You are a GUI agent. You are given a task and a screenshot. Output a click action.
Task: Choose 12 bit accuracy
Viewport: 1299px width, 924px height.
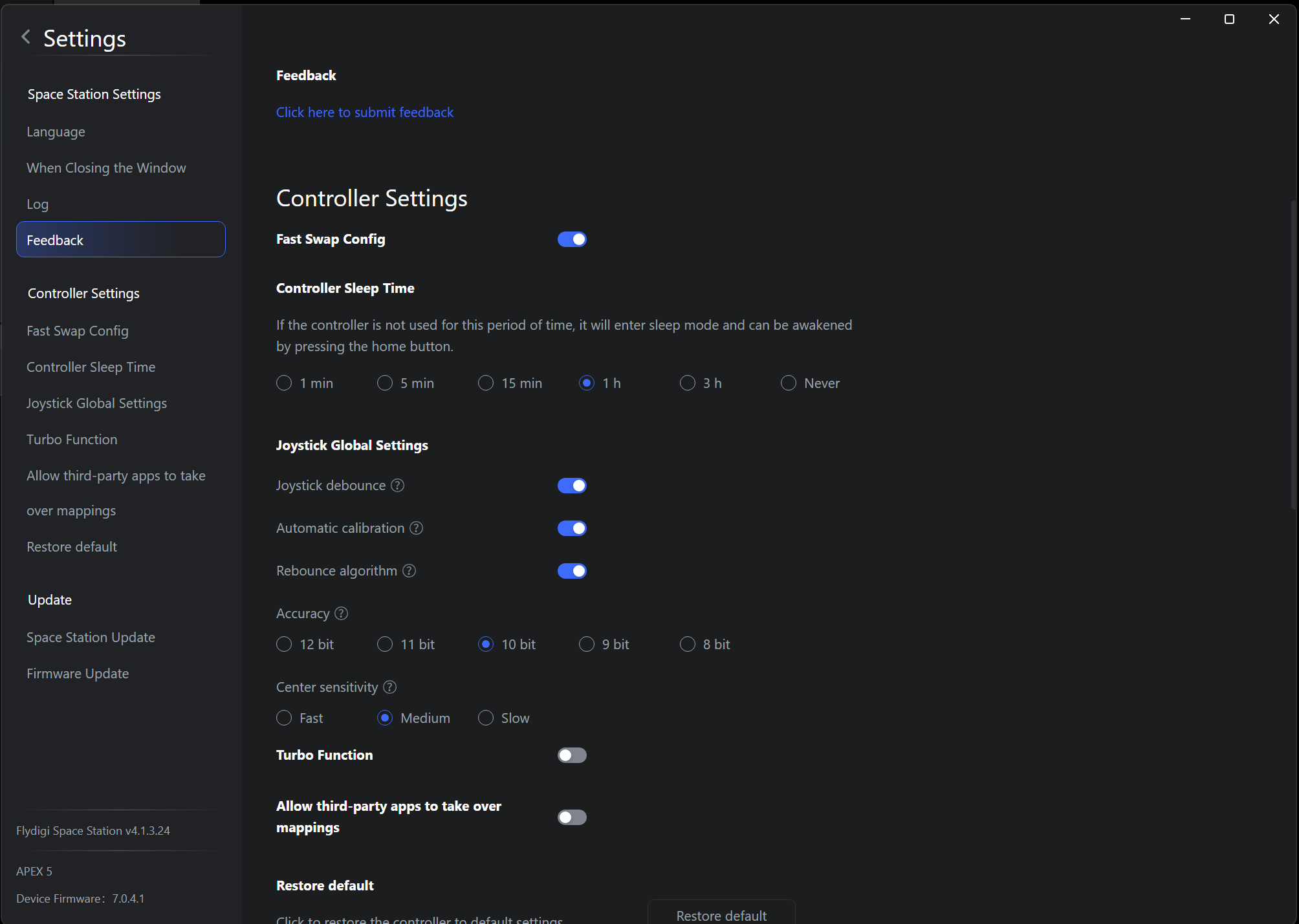tap(284, 645)
